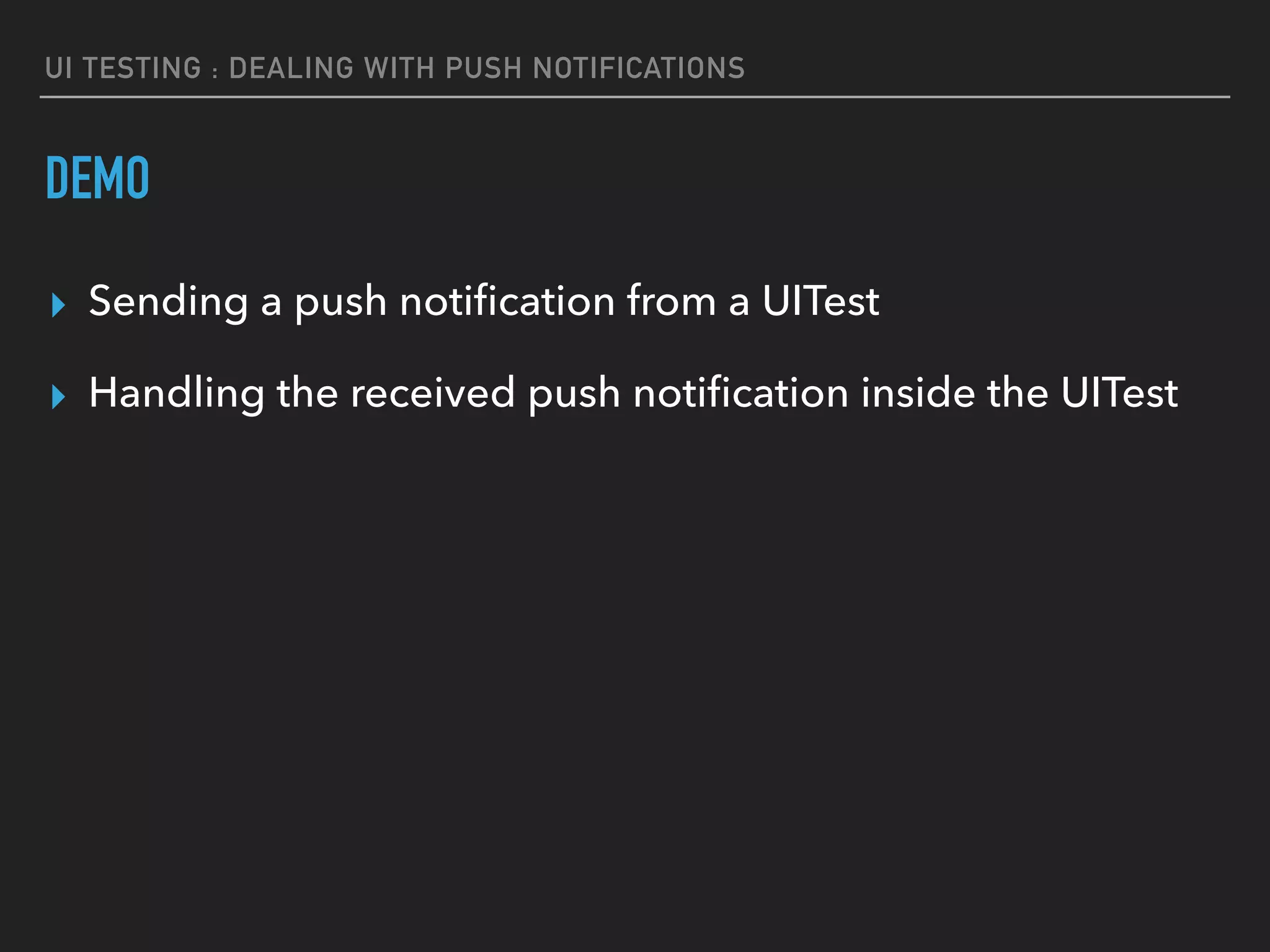Select the word "Handling" in the second bullet
1270x952 pixels.
tap(177, 394)
